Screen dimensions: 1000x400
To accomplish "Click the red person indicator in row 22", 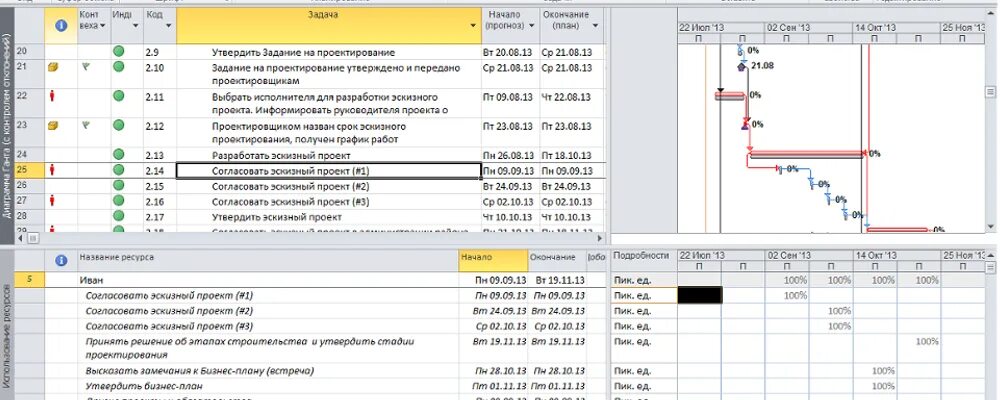I will point(52,96).
